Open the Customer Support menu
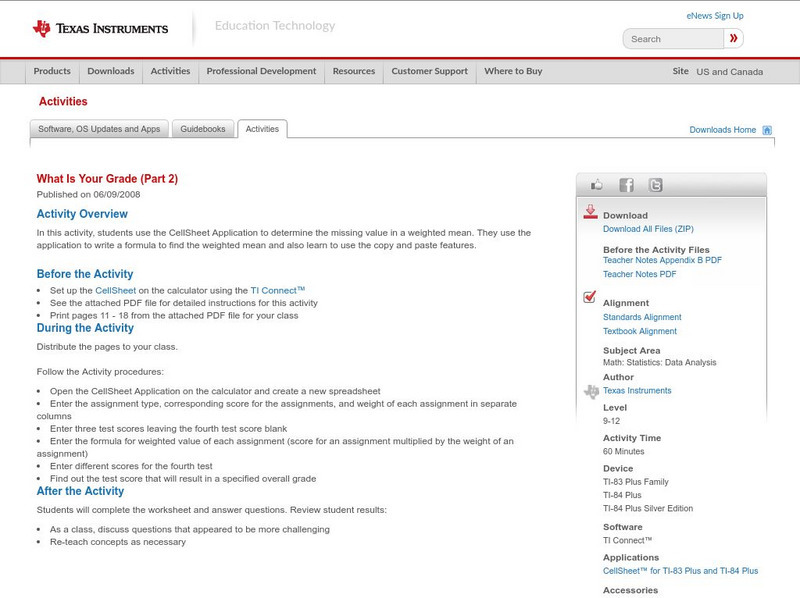800x598 pixels. coord(431,72)
